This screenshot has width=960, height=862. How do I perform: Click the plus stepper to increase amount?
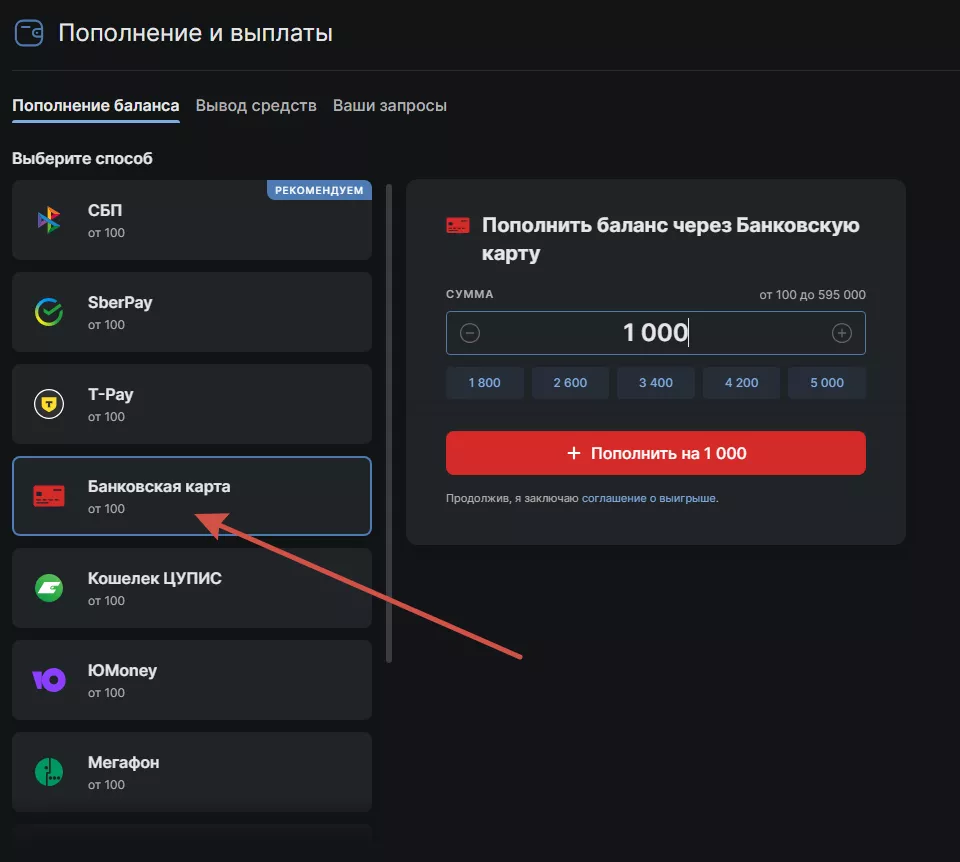[x=842, y=332]
